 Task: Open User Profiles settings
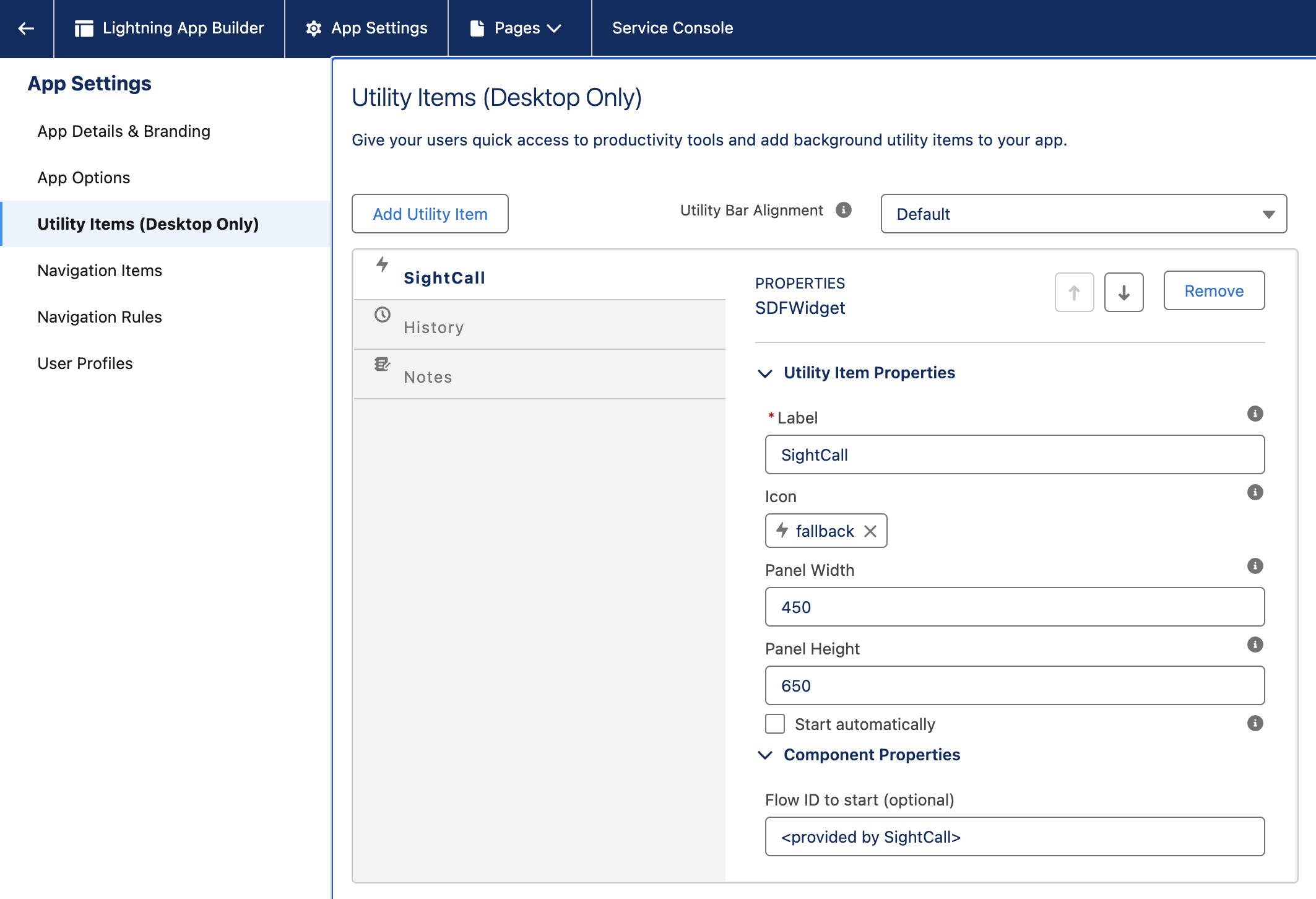tap(85, 363)
